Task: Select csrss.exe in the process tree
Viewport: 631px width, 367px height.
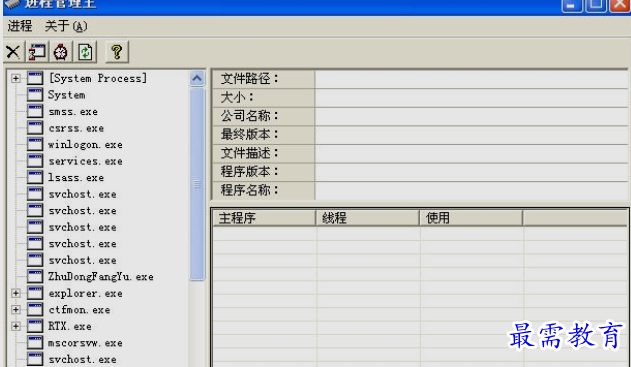Action: 76,128
